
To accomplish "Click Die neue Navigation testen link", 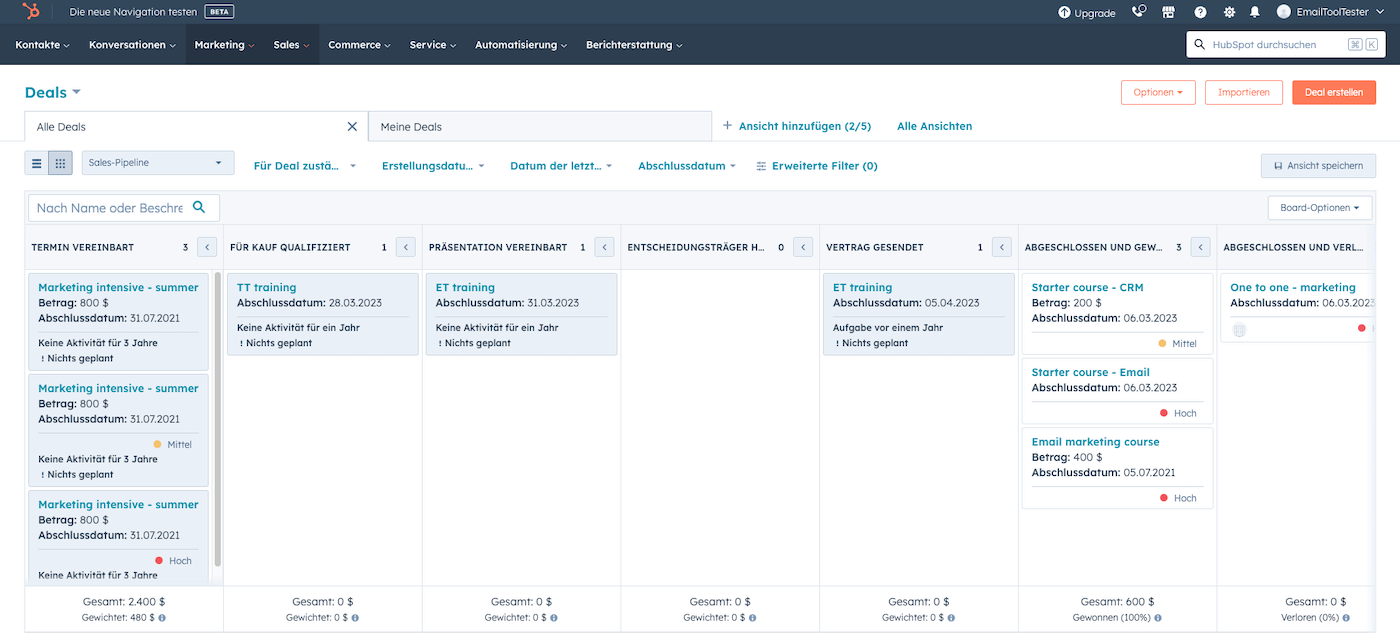I will (134, 12).
